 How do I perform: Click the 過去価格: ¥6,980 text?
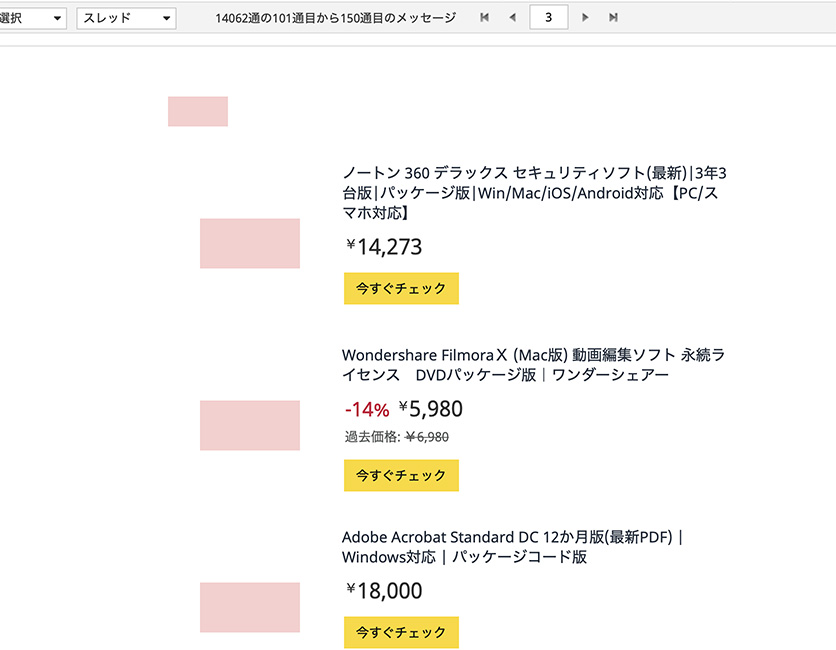click(397, 437)
